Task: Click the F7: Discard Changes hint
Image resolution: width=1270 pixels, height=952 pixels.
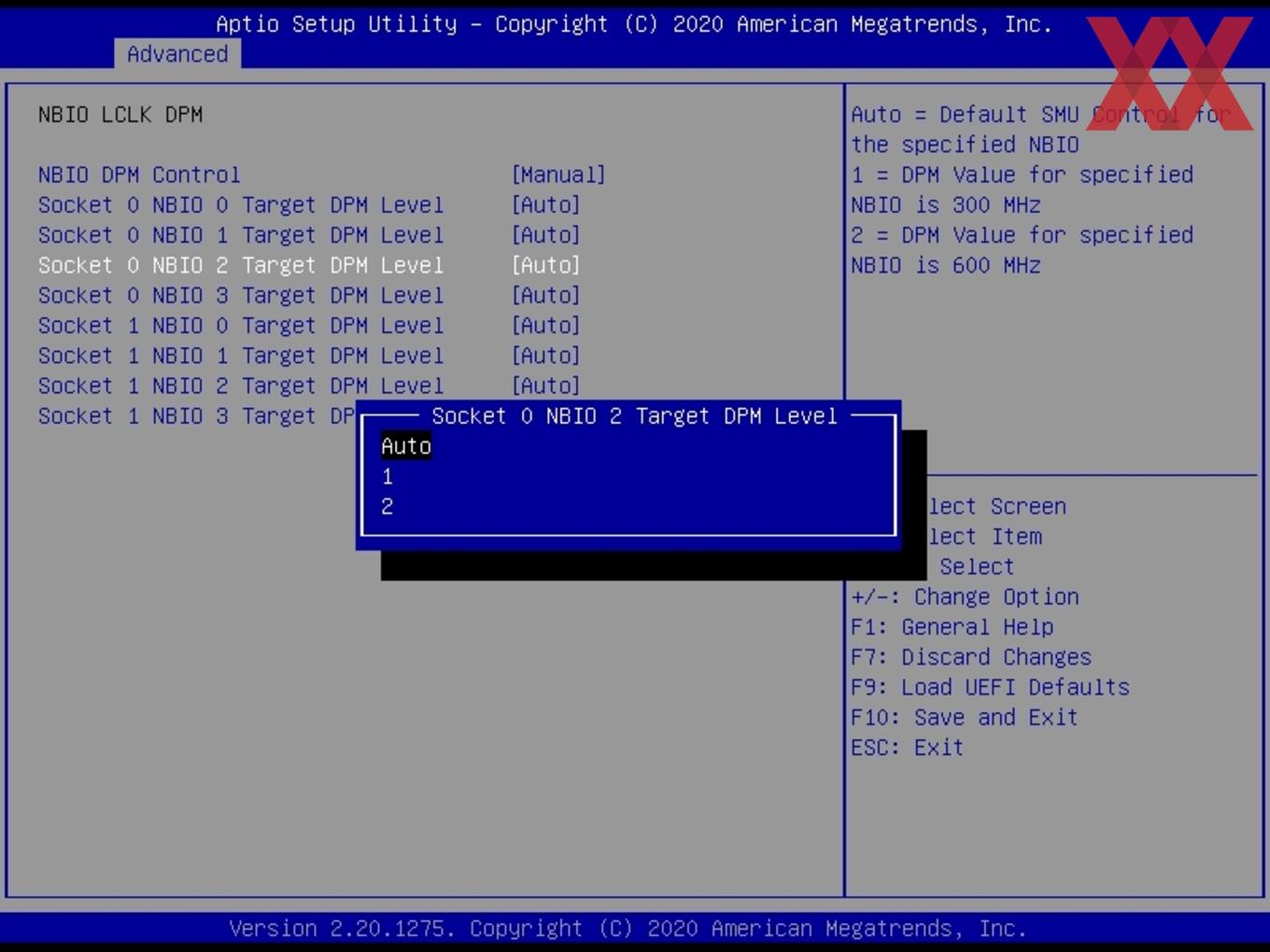Action: [x=971, y=657]
